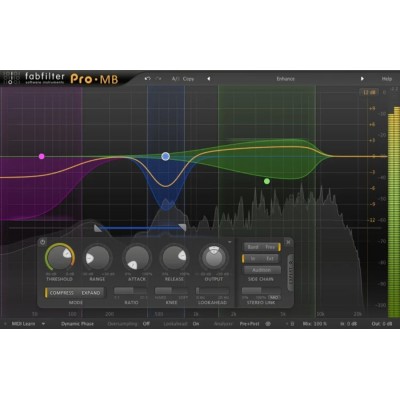Select the magenta low band dot
This screenshot has width=400, height=400.
click(42, 156)
